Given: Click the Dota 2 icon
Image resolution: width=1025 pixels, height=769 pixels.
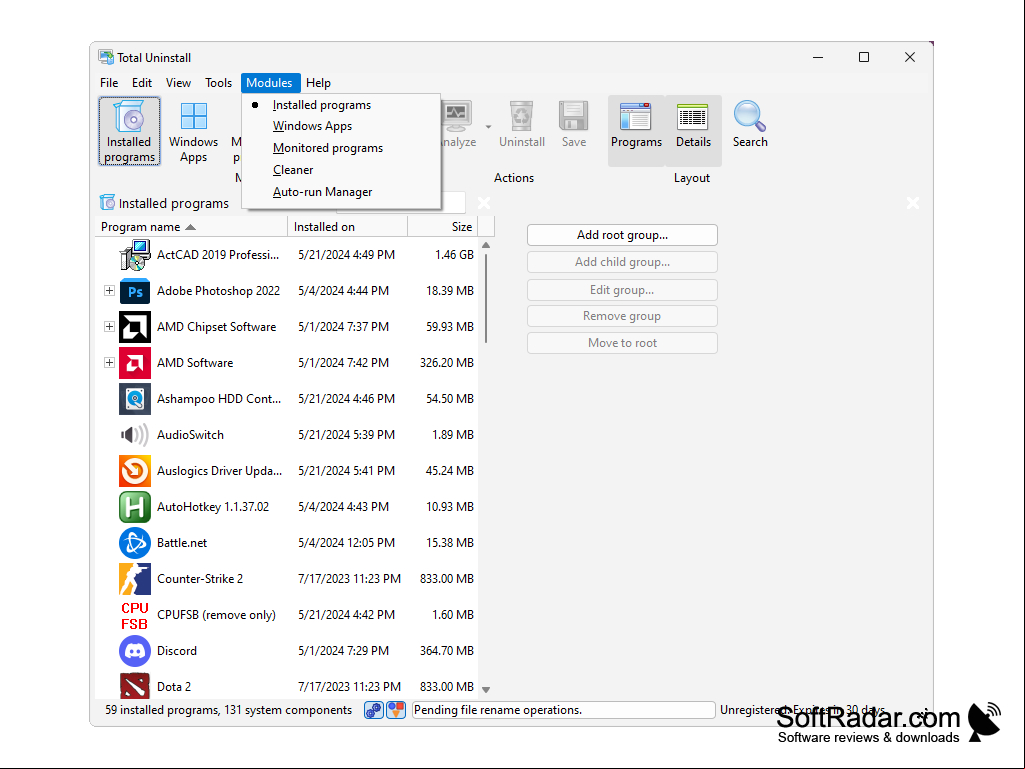Looking at the screenshot, I should point(135,686).
